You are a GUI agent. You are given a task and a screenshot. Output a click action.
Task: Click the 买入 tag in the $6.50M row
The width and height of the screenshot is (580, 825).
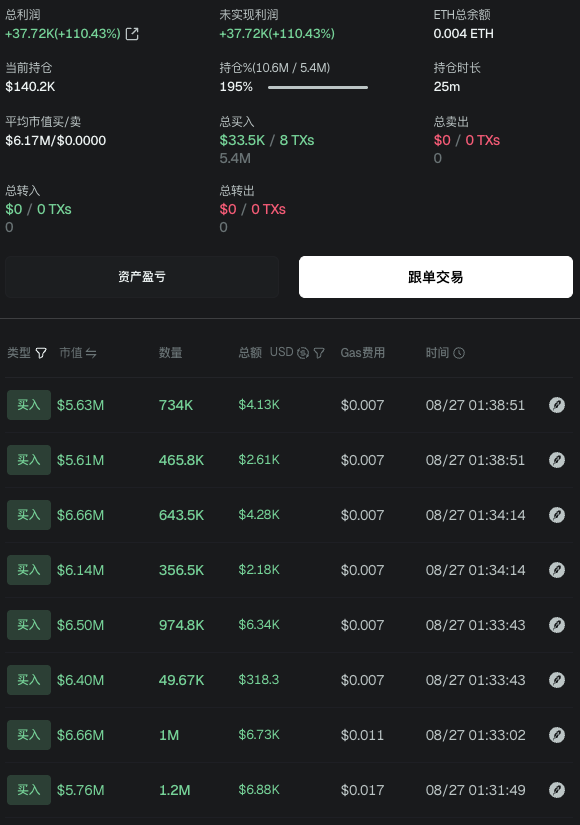point(29,625)
